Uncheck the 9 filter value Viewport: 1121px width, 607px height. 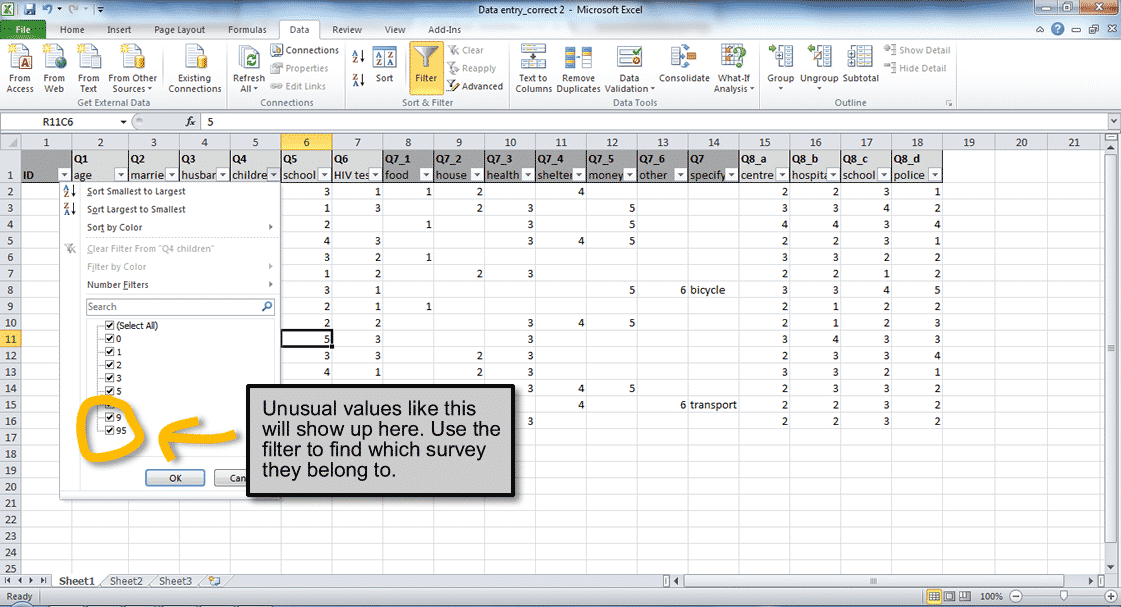pyautogui.click(x=110, y=415)
